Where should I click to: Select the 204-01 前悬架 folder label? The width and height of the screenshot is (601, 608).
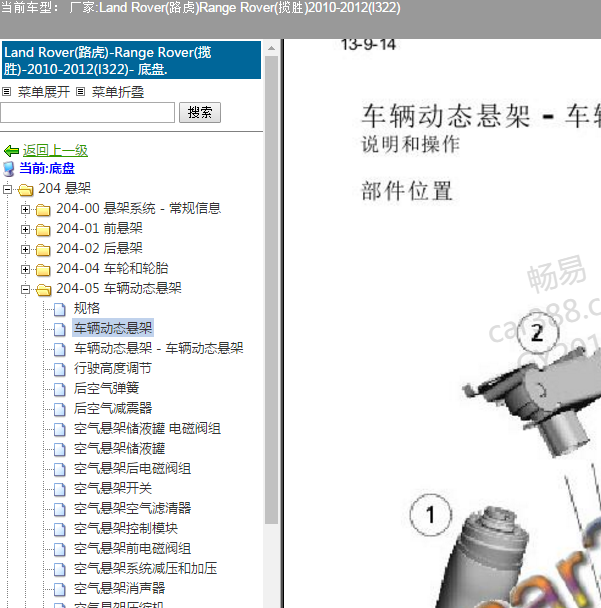coord(99,228)
